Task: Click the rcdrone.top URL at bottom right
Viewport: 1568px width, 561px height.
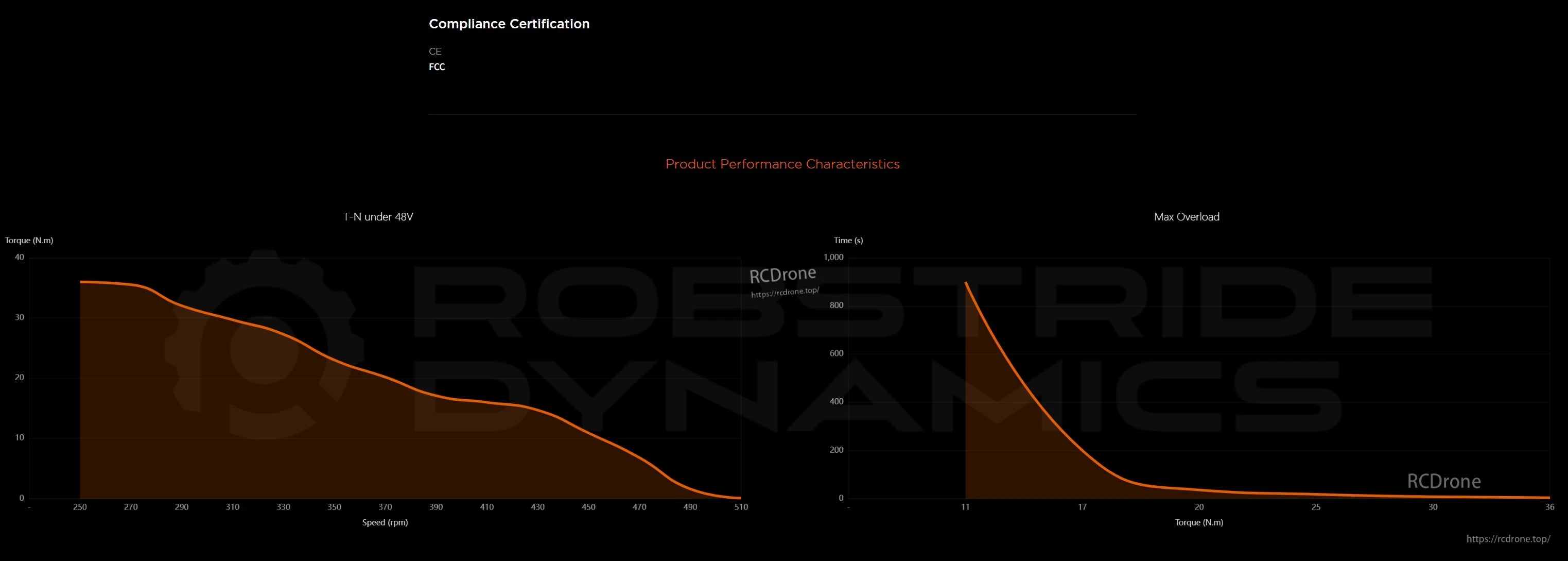Action: click(1508, 539)
